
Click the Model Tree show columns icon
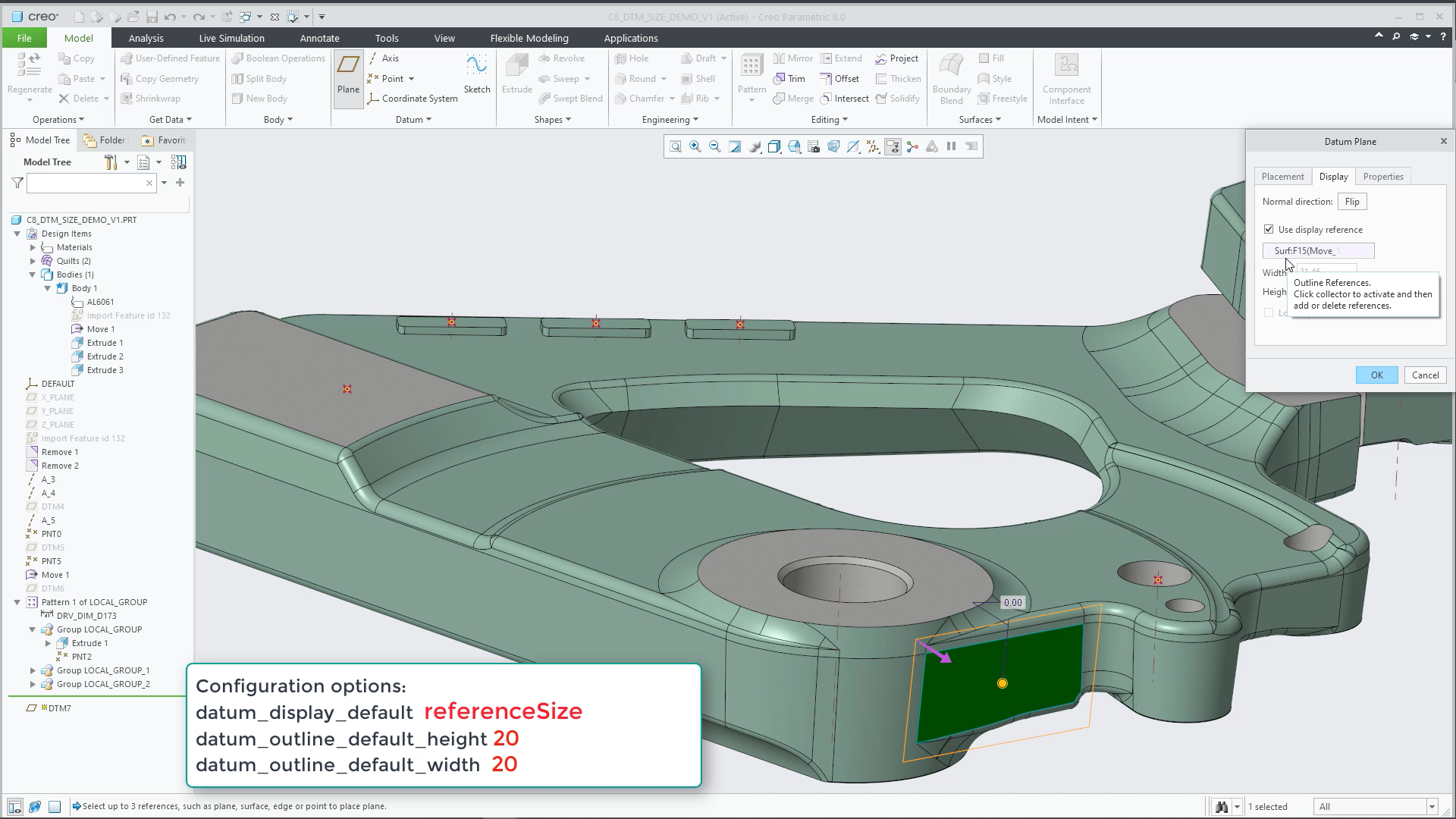tap(178, 162)
